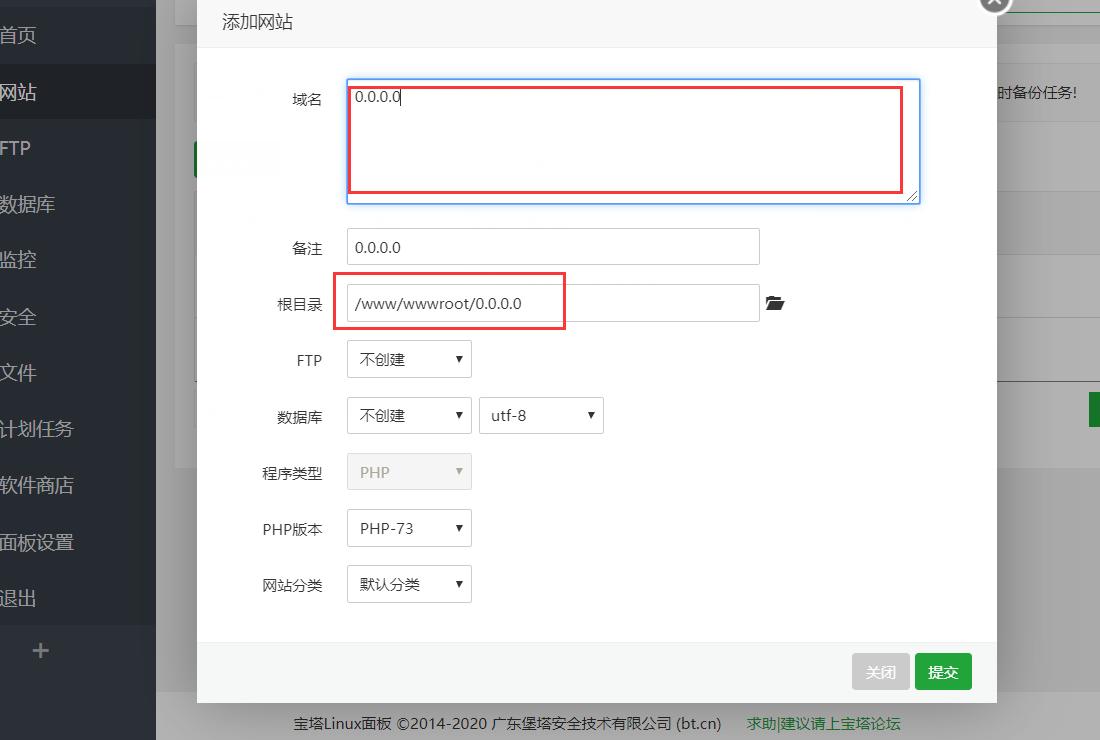Screen dimensions: 1100x740
Task: Click the 关闭 button
Action: pos(880,671)
